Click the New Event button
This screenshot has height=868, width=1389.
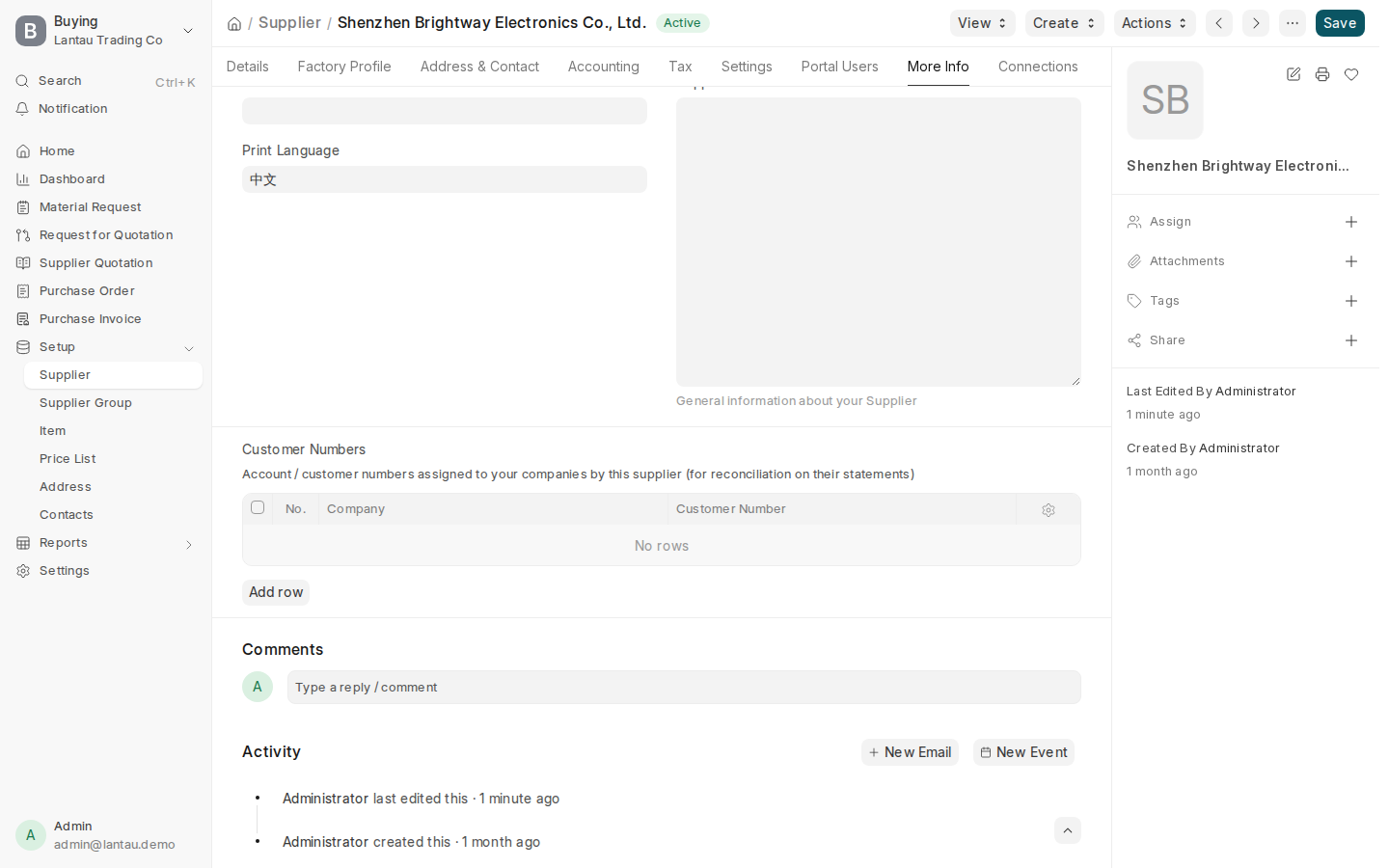(x=1023, y=752)
